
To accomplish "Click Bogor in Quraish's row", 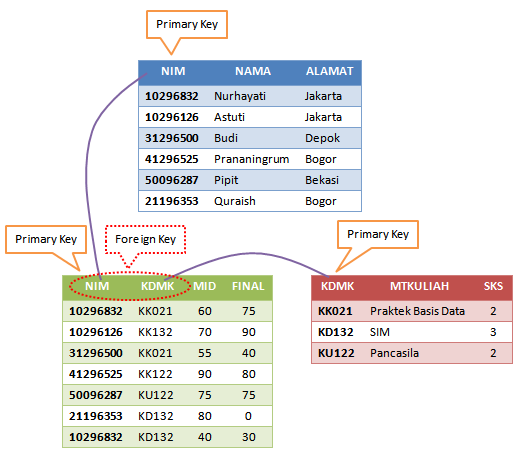I will click(x=321, y=201).
